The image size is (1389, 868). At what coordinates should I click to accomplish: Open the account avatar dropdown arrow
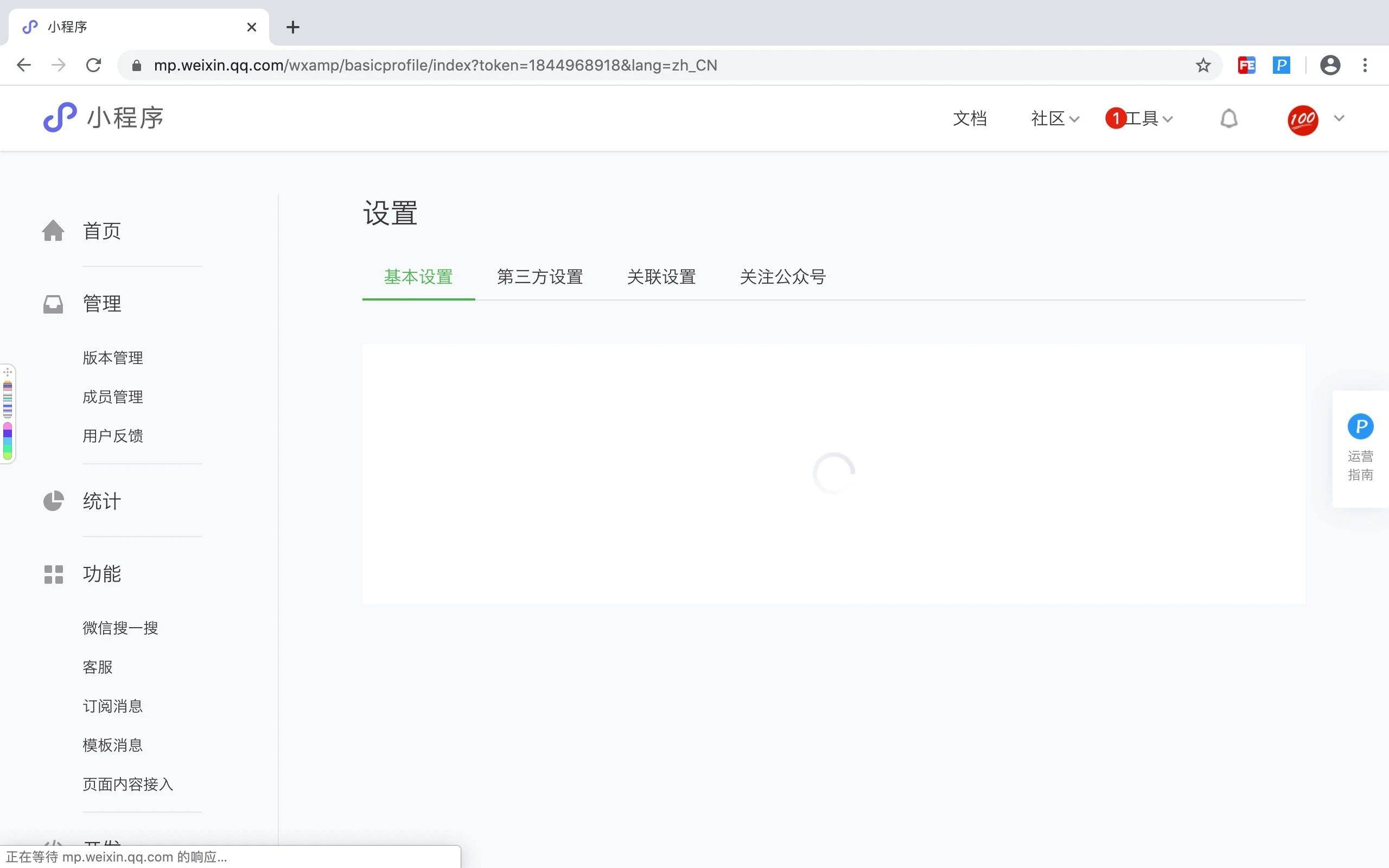point(1339,118)
